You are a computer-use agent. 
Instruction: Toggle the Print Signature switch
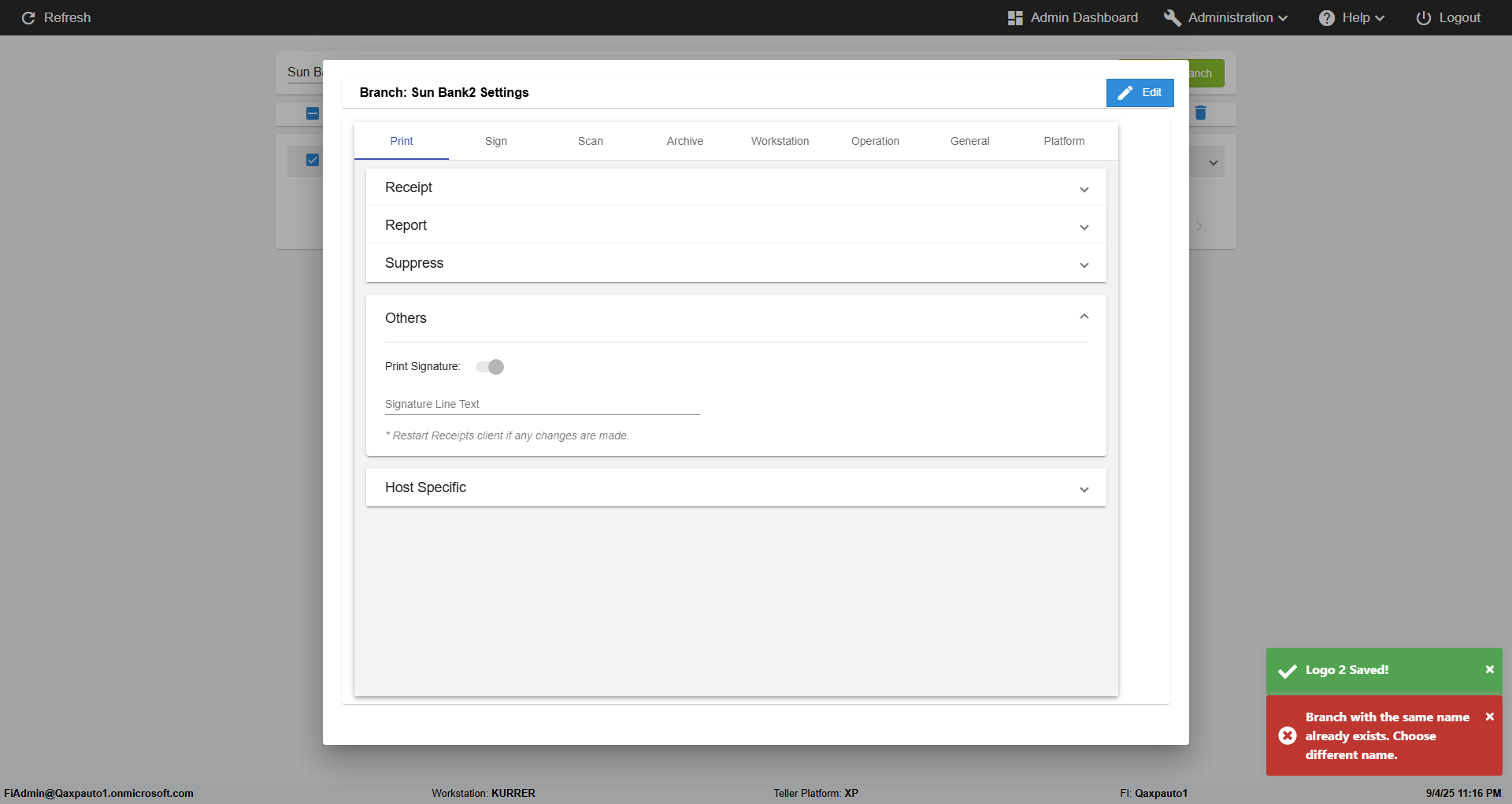point(490,367)
